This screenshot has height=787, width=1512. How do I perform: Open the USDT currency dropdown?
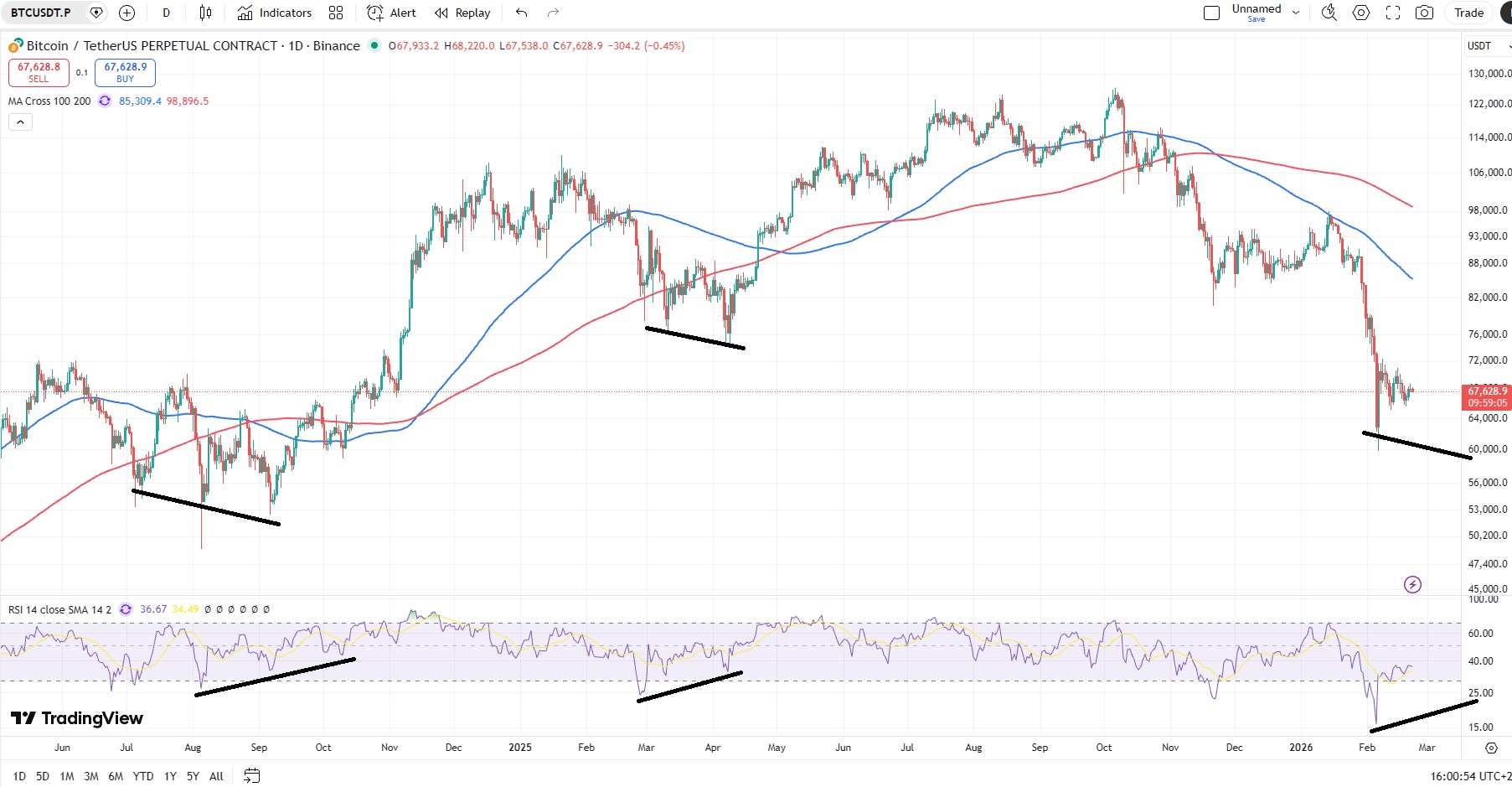click(1488, 46)
